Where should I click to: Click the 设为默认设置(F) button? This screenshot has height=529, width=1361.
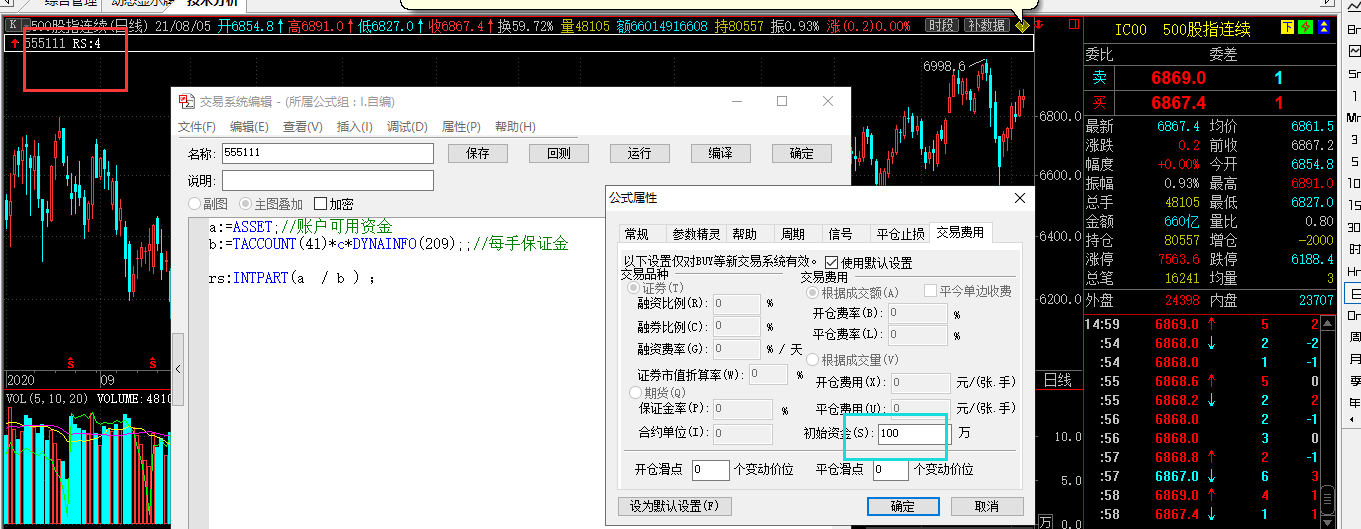pyautogui.click(x=675, y=505)
